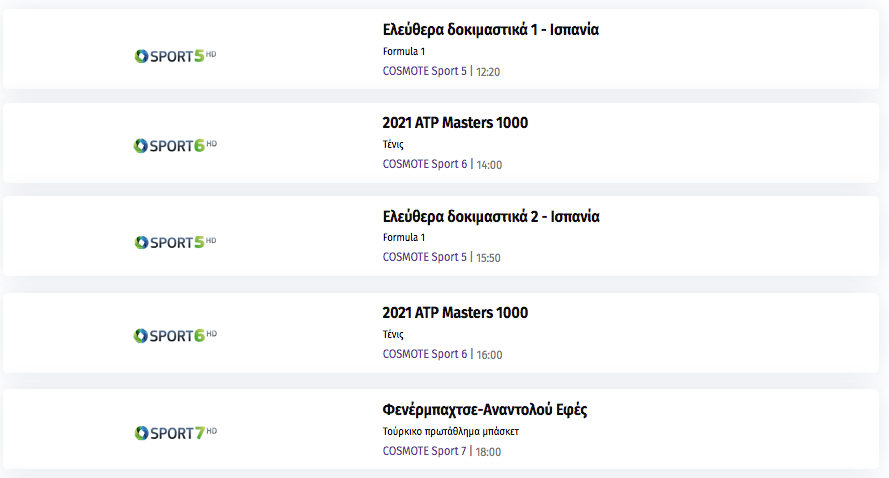Follow COSMOTE Sport 5 link at 15:50
Image resolution: width=889 pixels, height=478 pixels.
click(425, 257)
